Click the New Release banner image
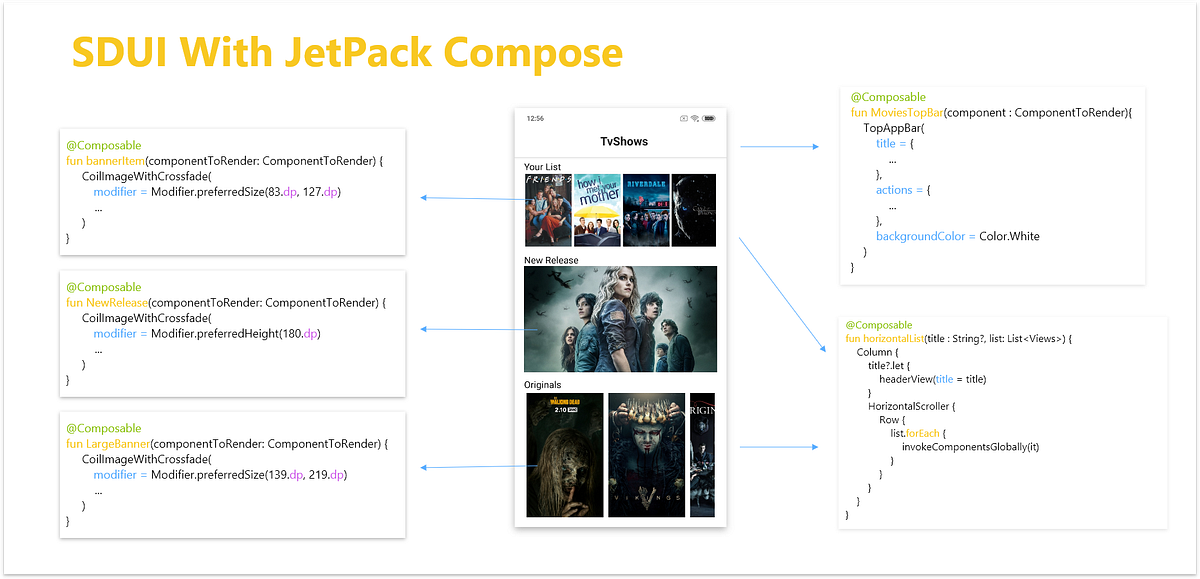This screenshot has height=579, width=1200. pyautogui.click(x=620, y=318)
